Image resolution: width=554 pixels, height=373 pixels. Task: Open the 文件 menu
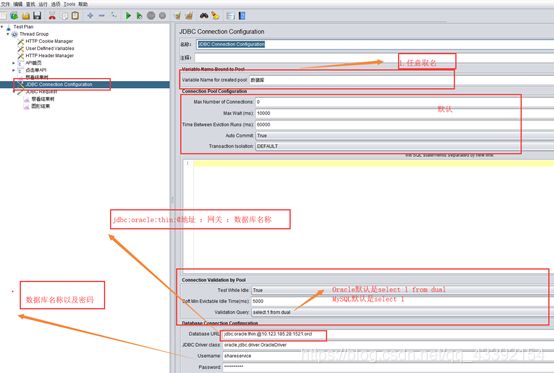(5, 4)
